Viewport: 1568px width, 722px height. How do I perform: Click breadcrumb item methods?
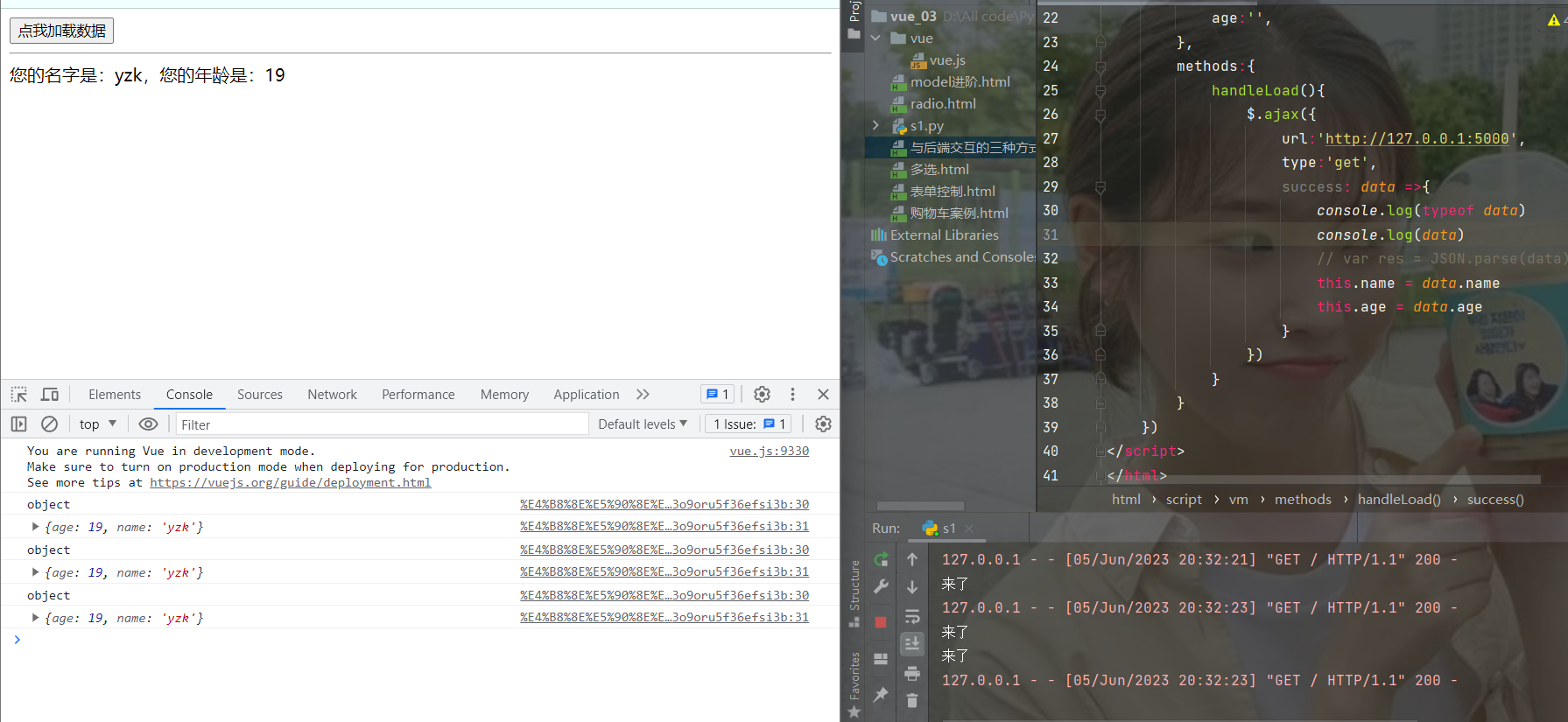pos(1303,500)
